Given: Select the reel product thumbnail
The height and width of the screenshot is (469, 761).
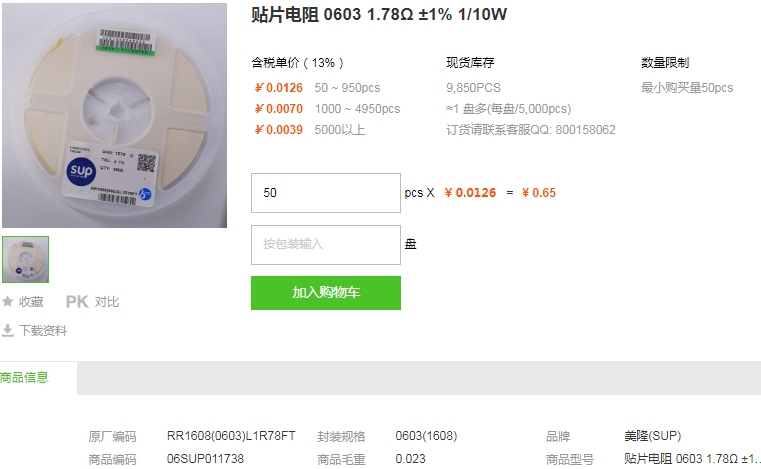Looking at the screenshot, I should coord(25,259).
